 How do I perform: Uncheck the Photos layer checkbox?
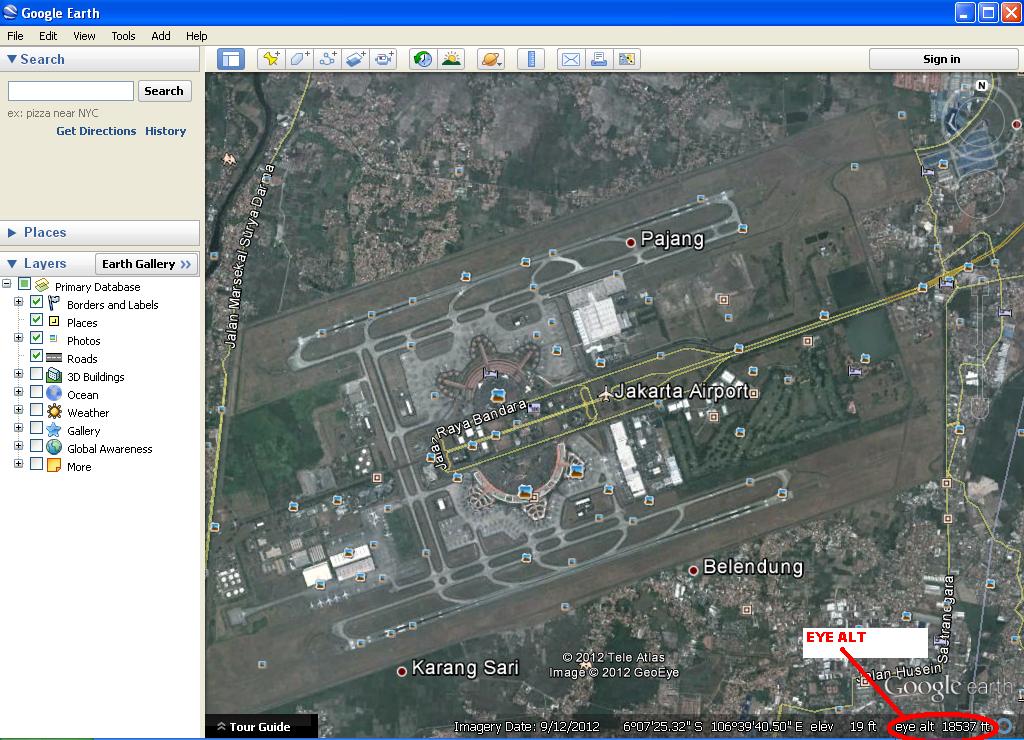pos(37,338)
